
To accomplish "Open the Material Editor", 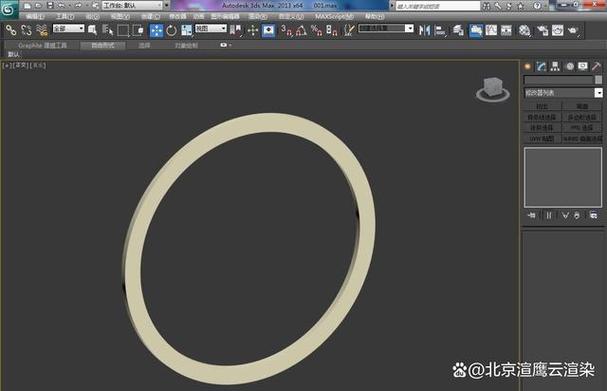I will [x=524, y=30].
